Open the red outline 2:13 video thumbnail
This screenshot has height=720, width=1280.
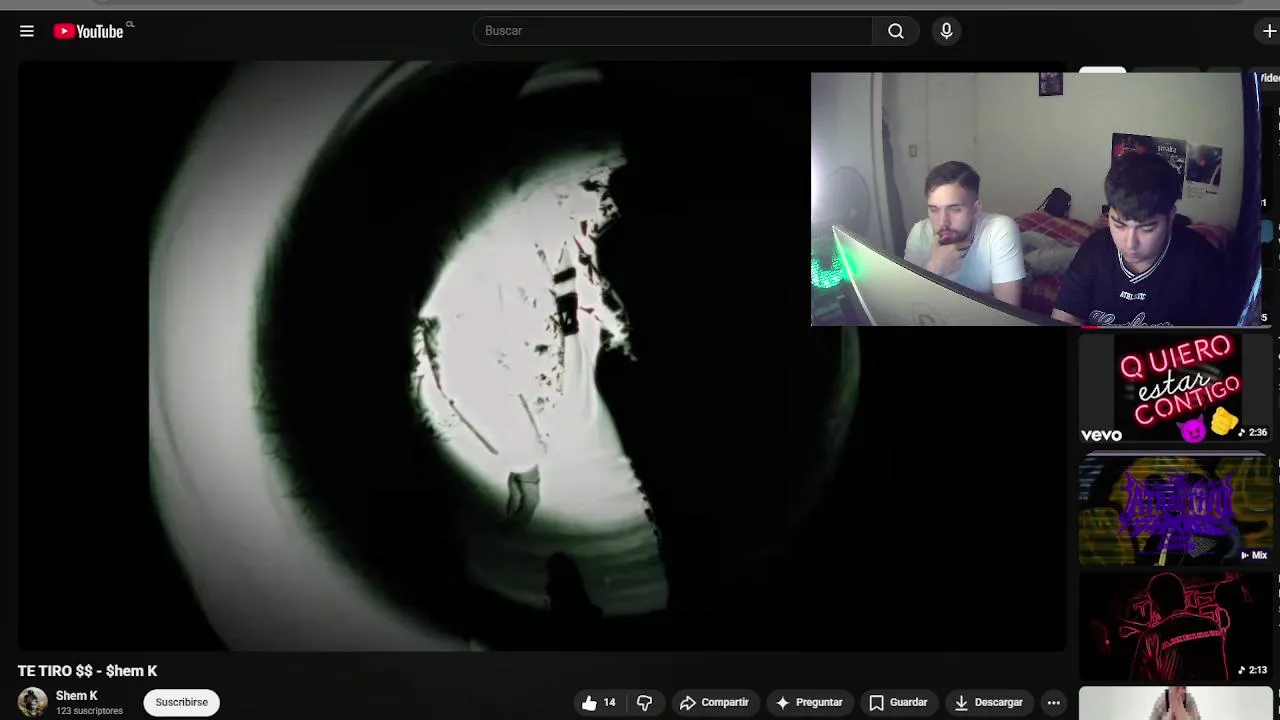[x=1175, y=627]
